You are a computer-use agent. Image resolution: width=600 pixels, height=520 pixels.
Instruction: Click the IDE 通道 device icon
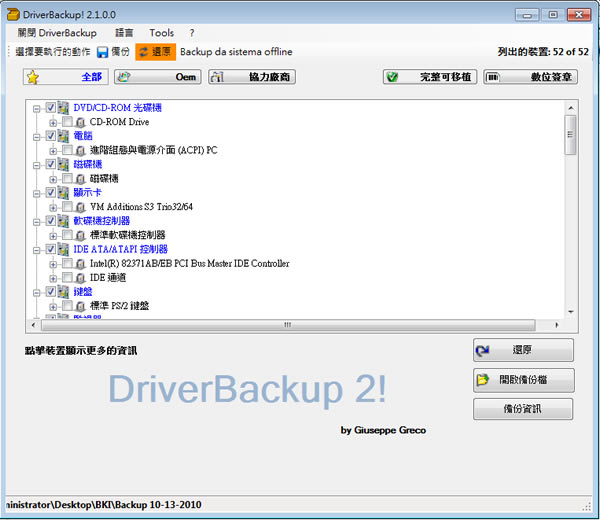point(80,278)
